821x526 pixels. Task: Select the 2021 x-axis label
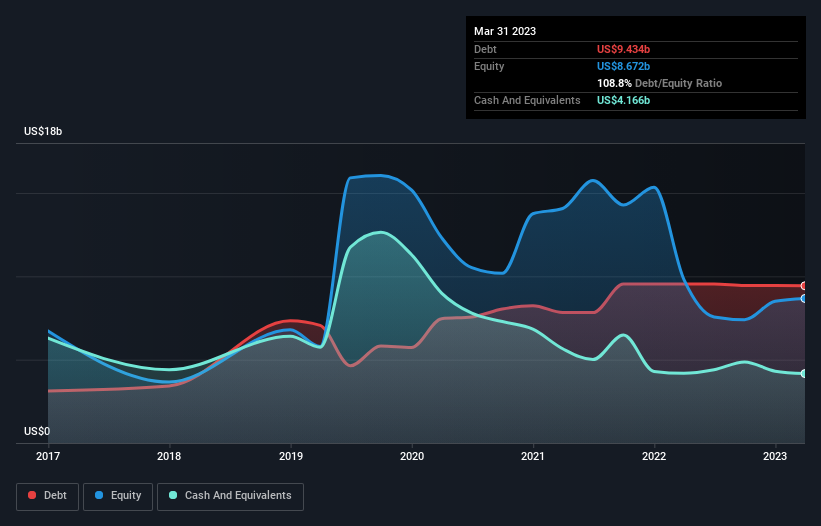click(533, 456)
